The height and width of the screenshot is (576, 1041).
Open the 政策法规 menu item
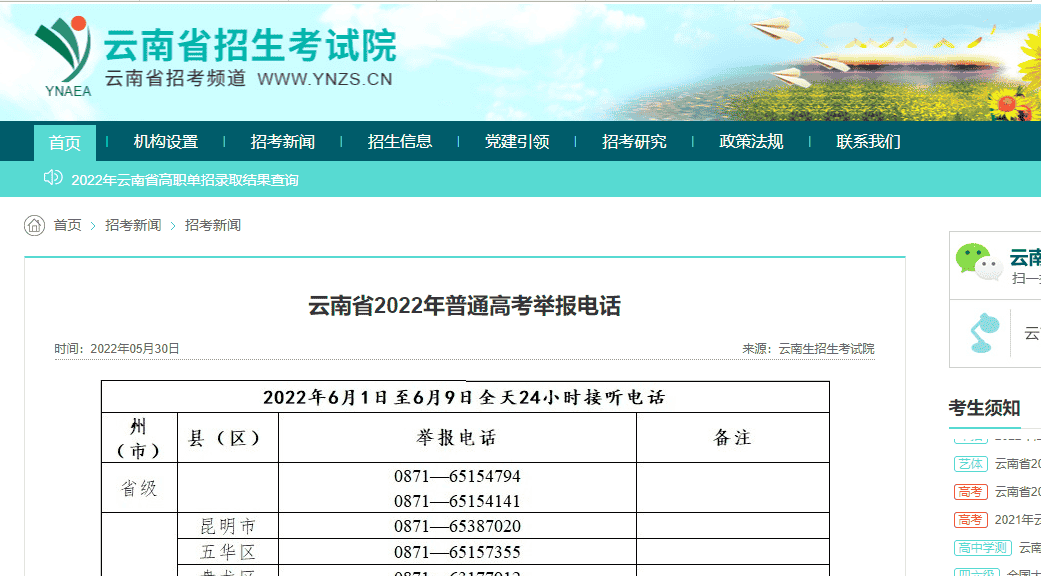[x=751, y=142]
